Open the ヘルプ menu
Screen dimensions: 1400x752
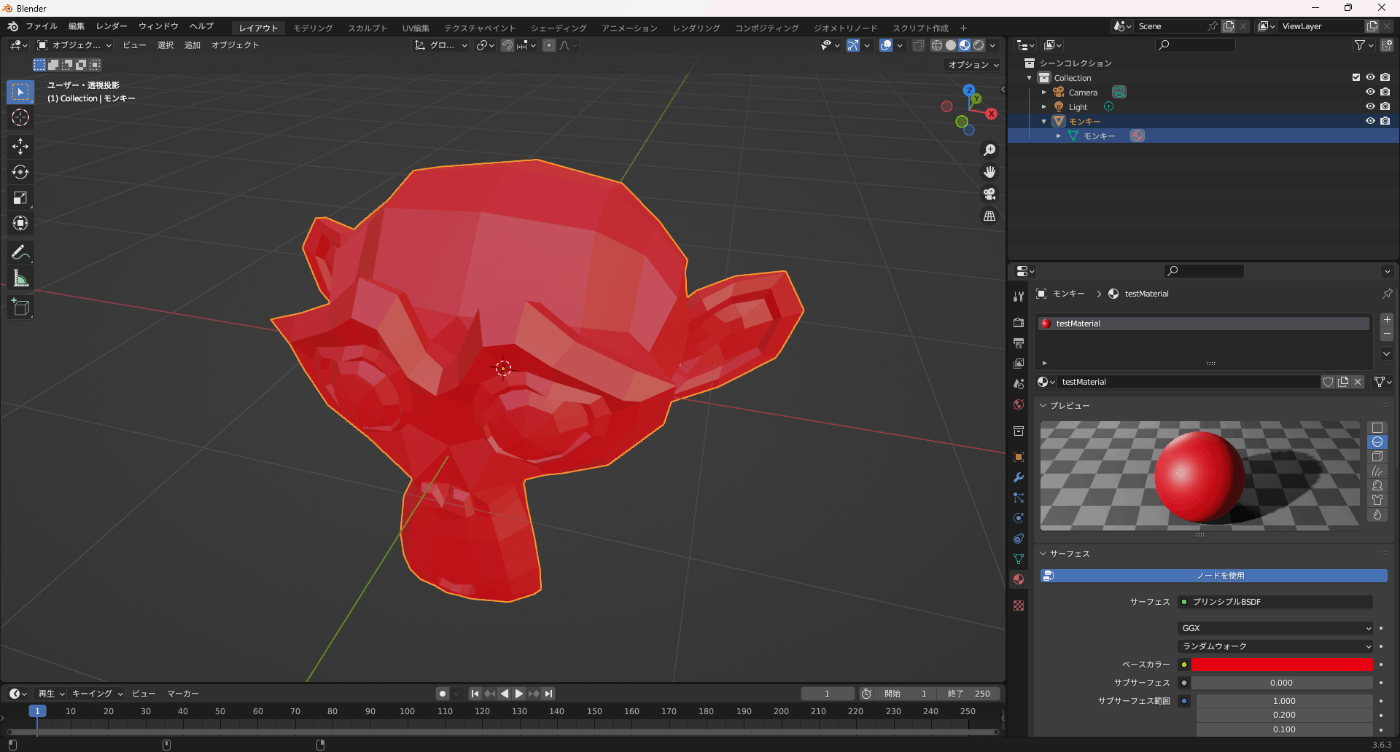click(x=201, y=26)
